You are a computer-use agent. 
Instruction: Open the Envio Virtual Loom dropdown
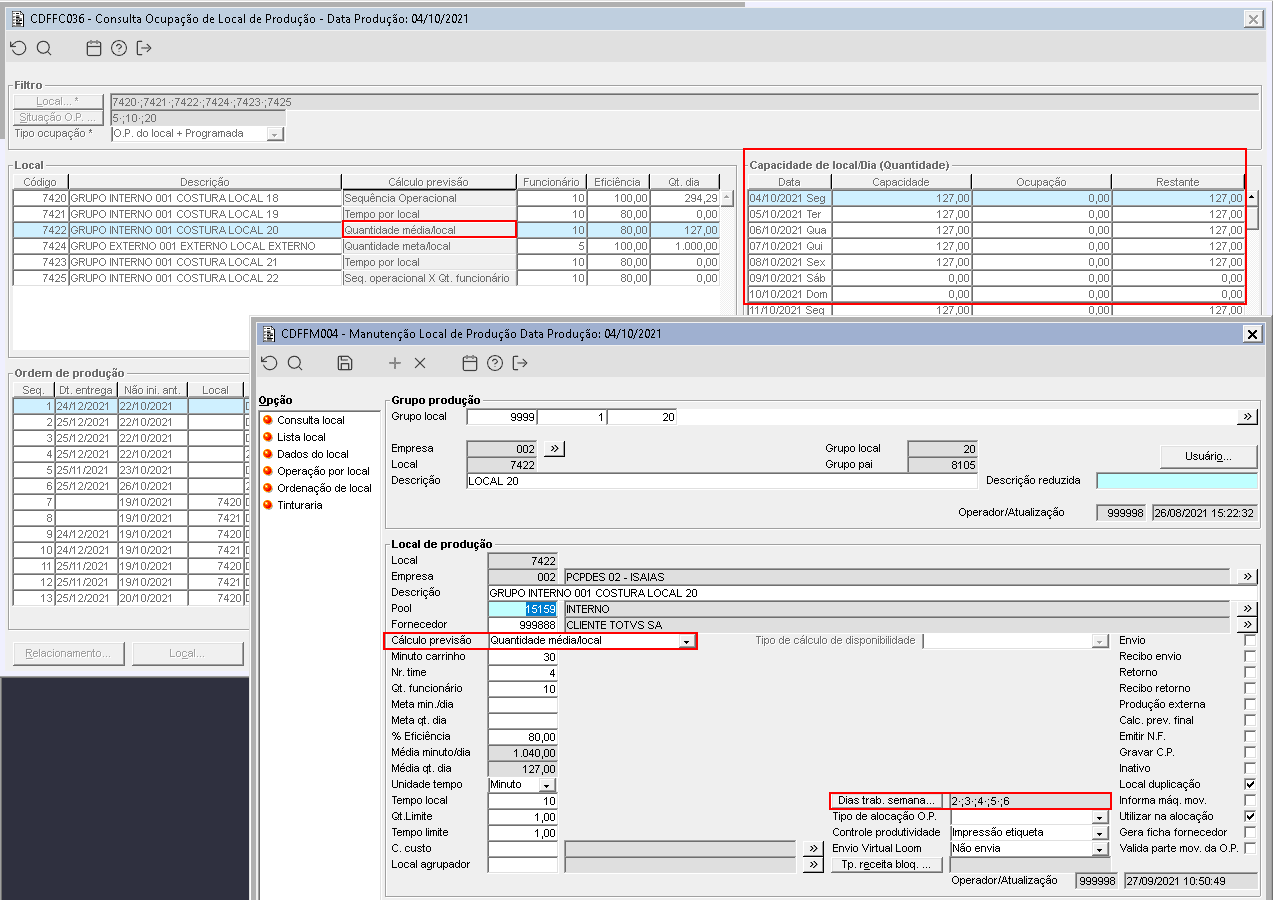[x=1101, y=849]
